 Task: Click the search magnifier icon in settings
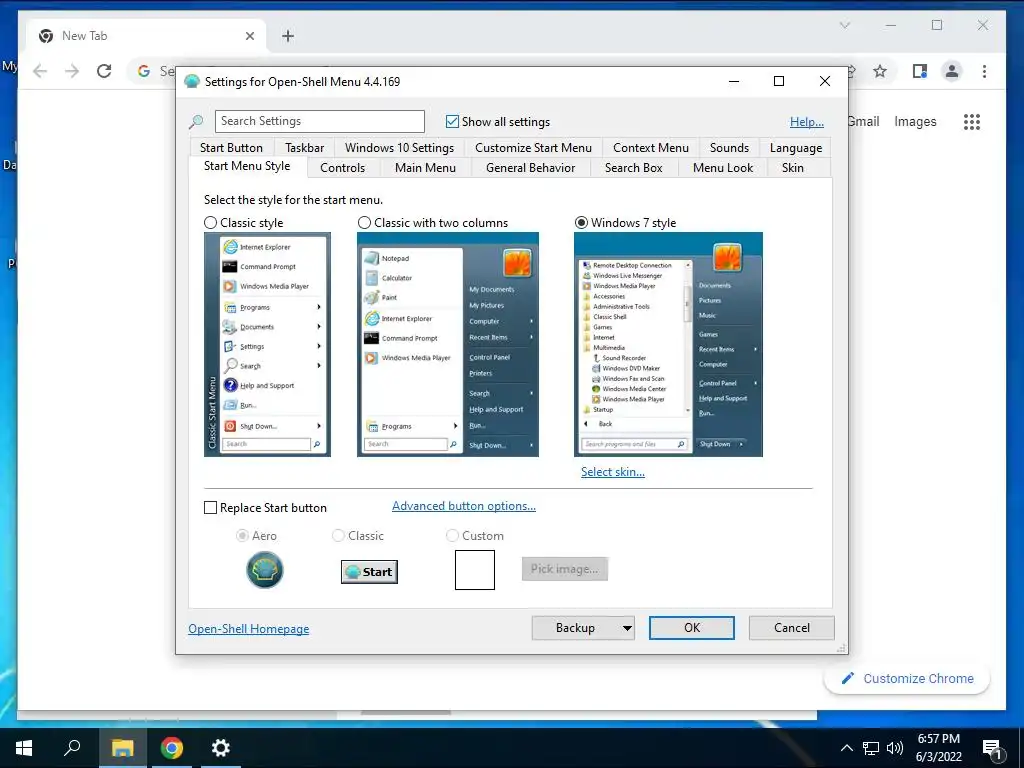[x=196, y=121]
